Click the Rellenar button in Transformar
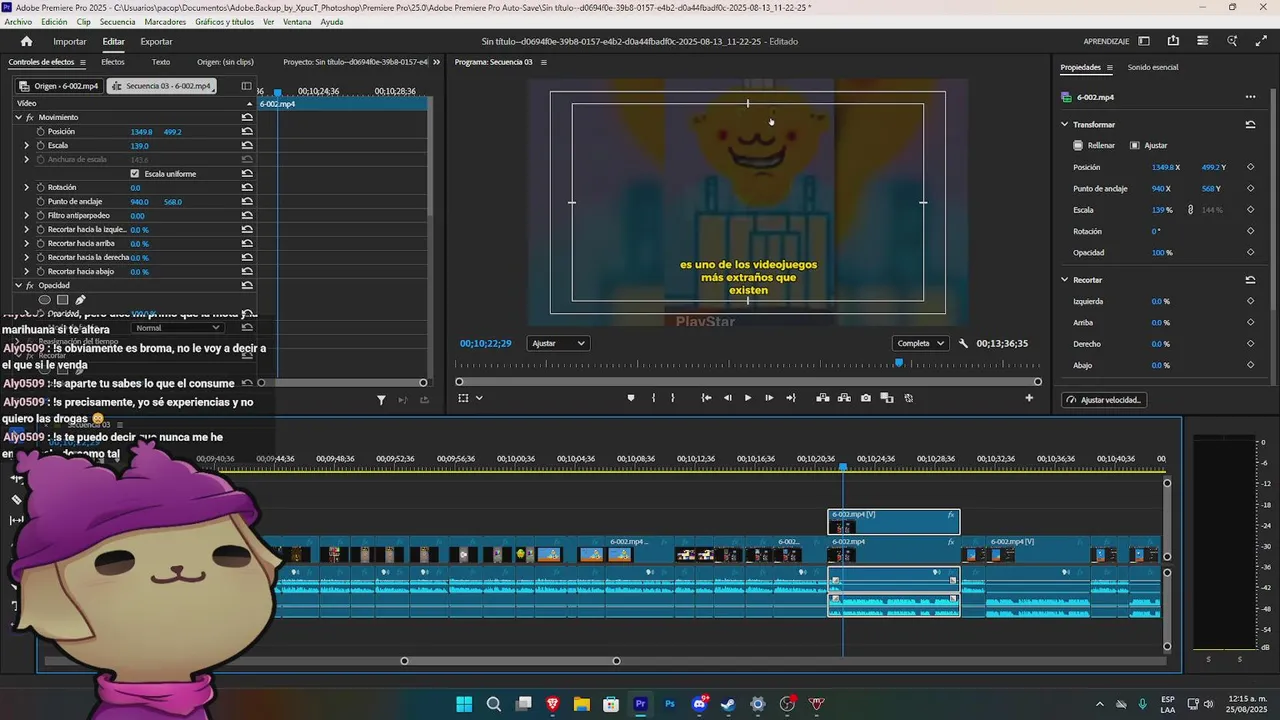This screenshot has height=720, width=1280. tap(1093, 145)
